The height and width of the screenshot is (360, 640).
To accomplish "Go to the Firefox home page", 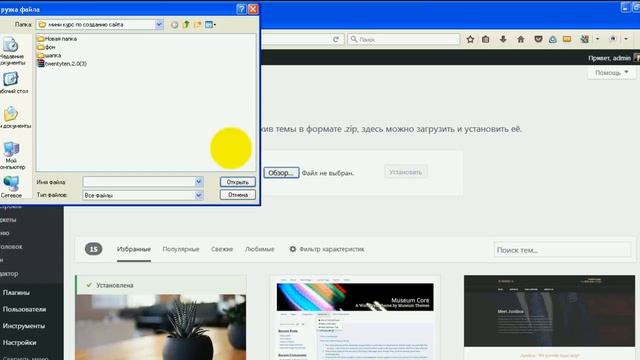I will point(520,39).
